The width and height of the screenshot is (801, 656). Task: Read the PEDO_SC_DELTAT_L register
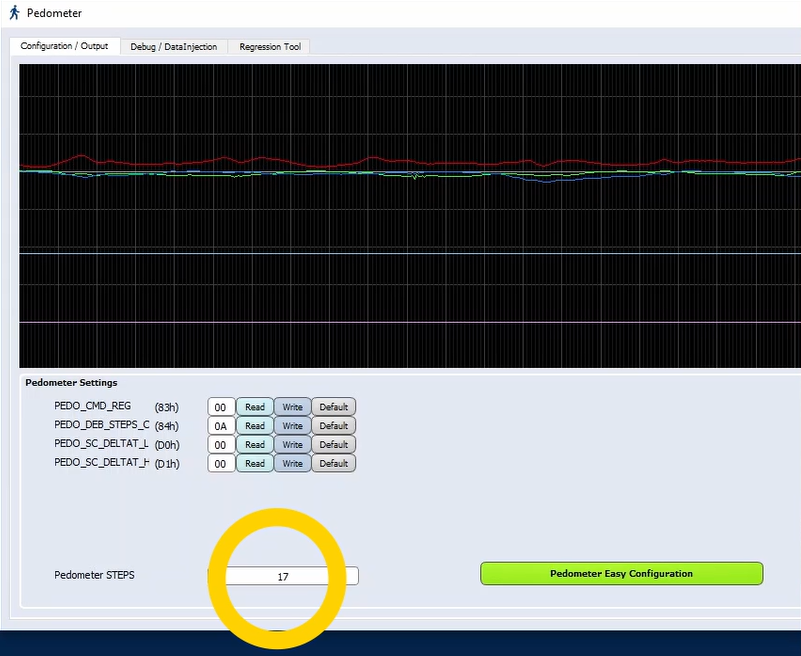[254, 444]
